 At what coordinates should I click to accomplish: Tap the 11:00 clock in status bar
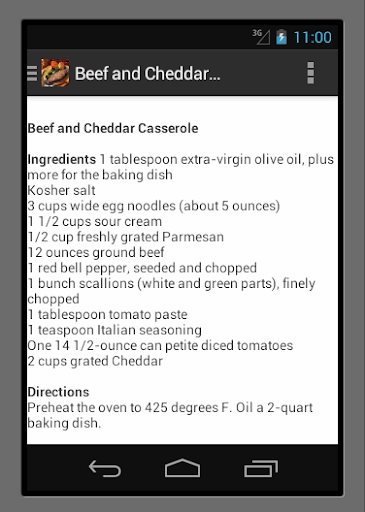[x=312, y=37]
